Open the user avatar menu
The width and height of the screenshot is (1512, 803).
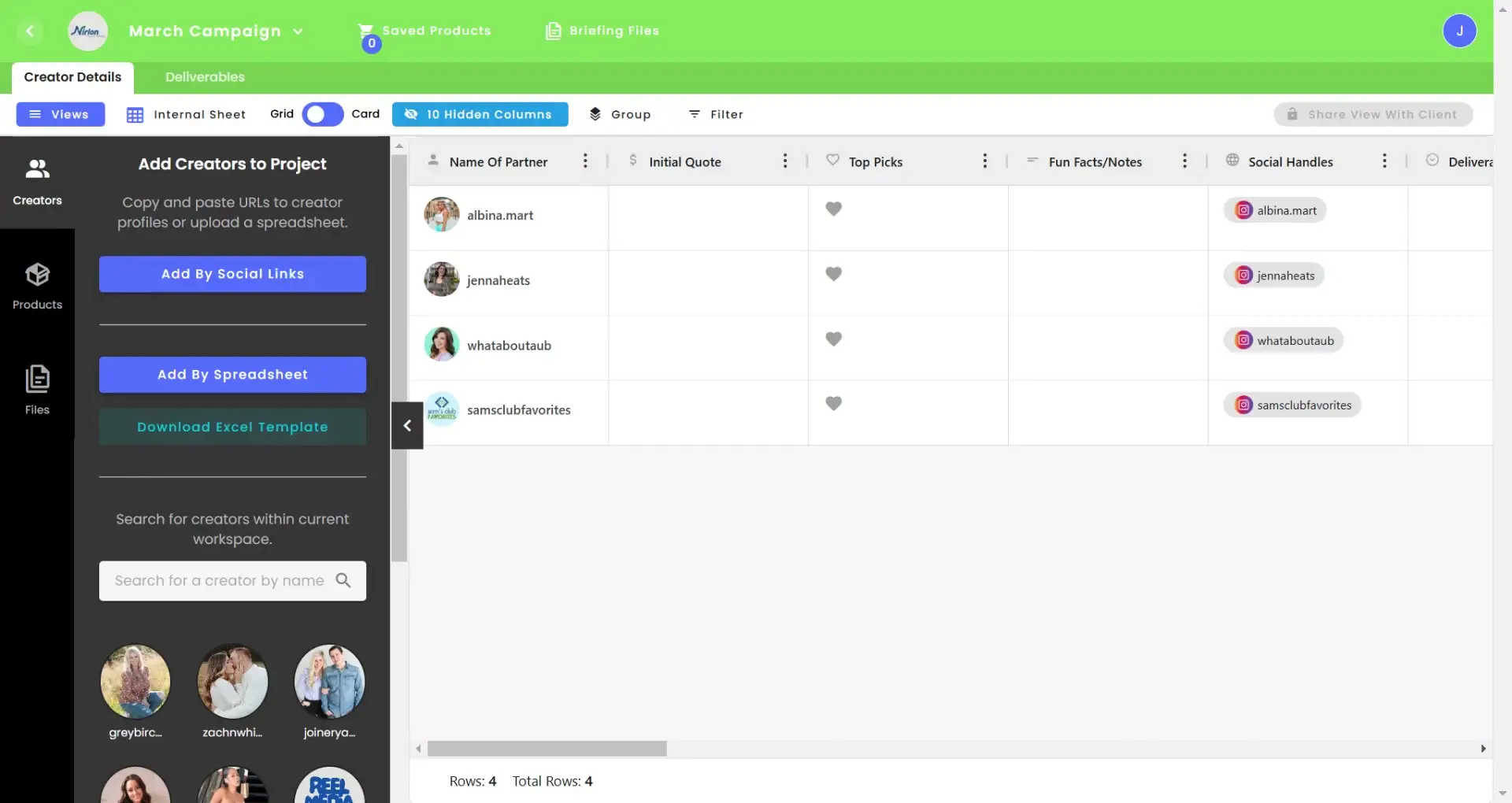[x=1461, y=31]
